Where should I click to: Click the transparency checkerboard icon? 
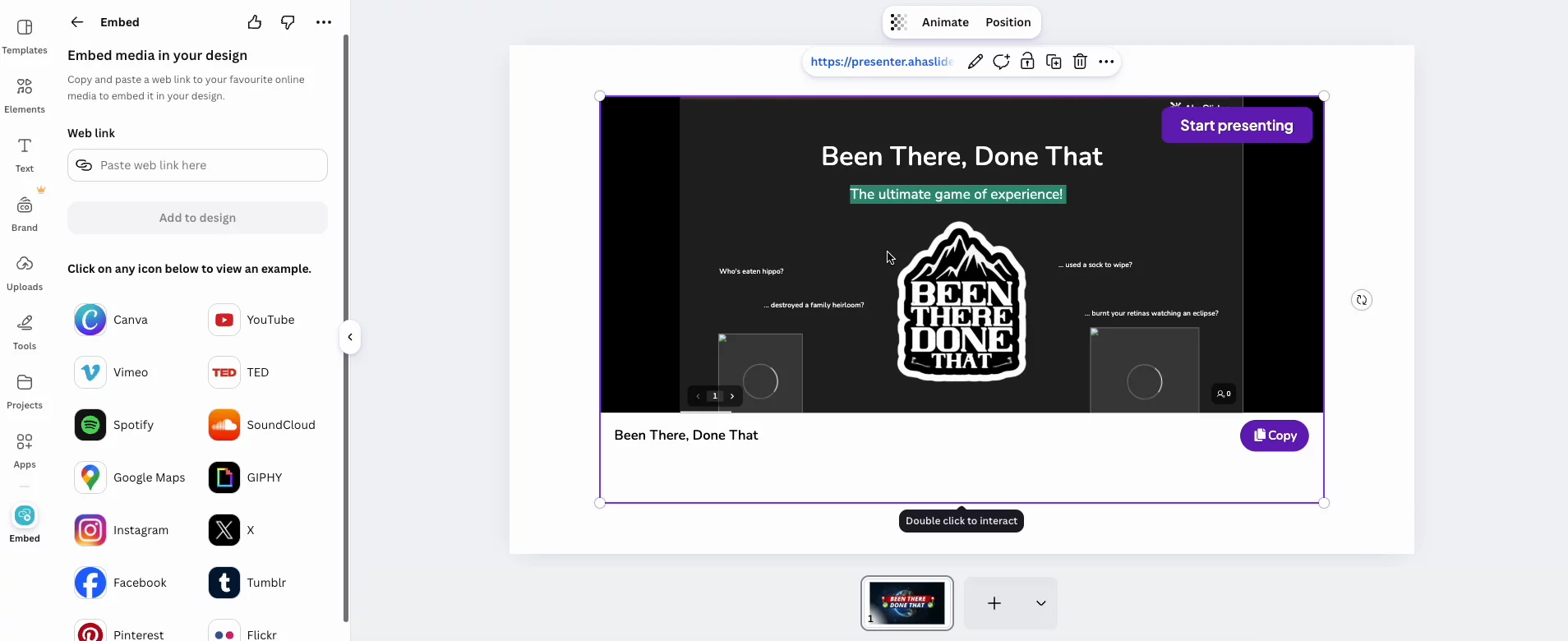pyautogui.click(x=899, y=22)
